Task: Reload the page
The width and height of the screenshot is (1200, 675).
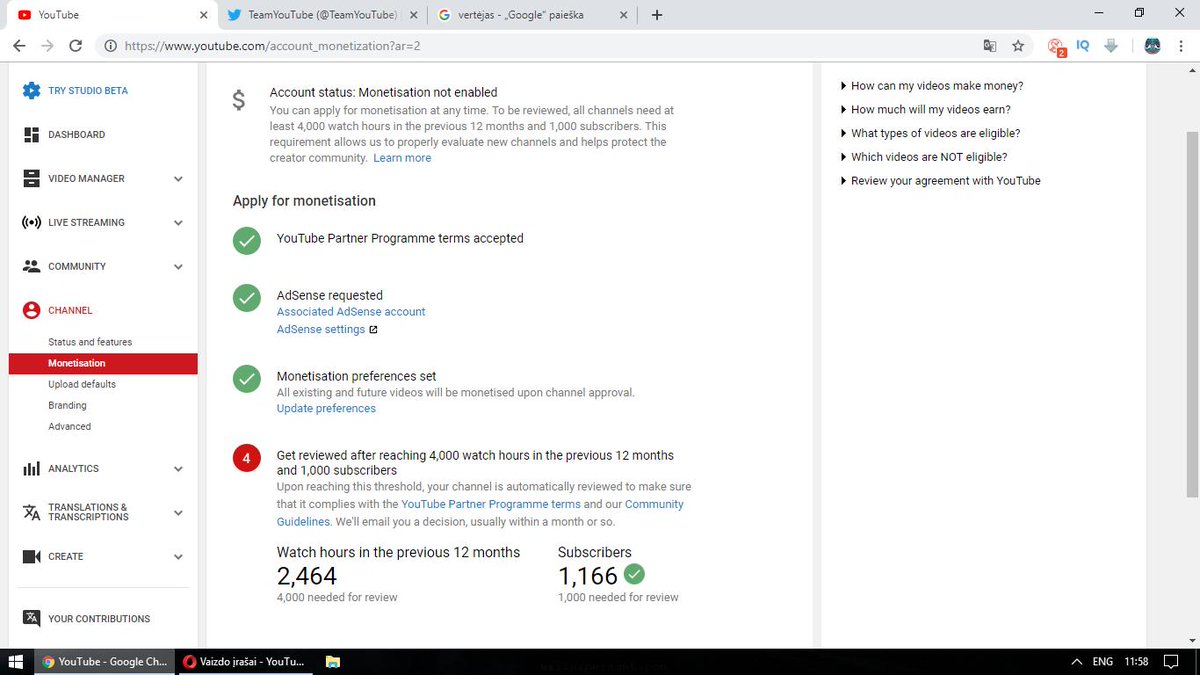Action: 75,46
